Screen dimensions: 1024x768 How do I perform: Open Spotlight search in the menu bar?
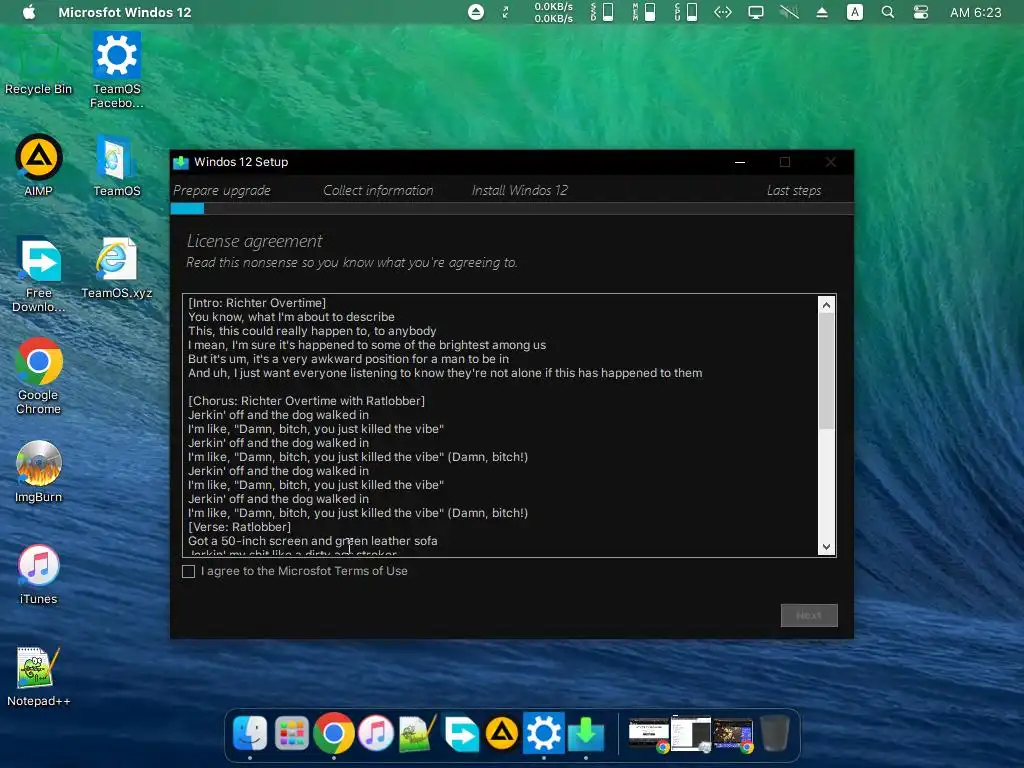coord(888,12)
